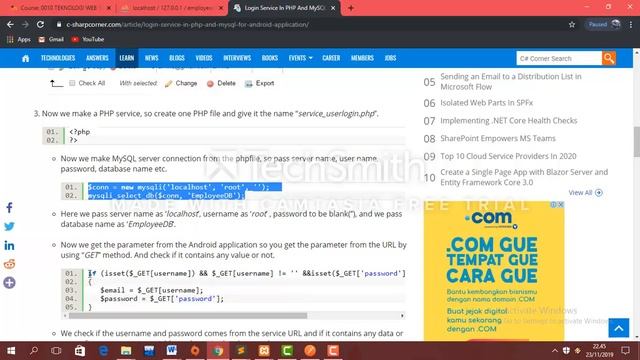Viewport: 640px width, 360px height.
Task: Open the Videos menu item
Action: click(204, 58)
